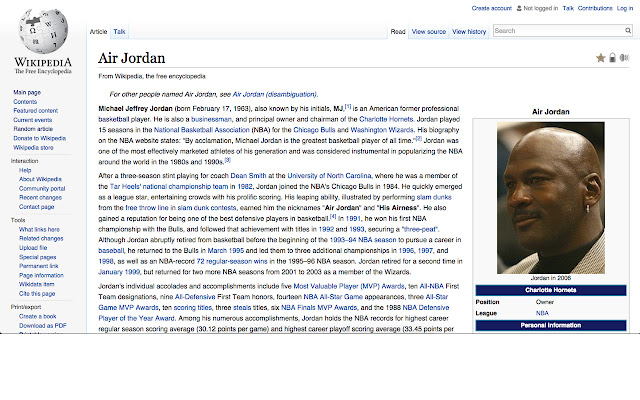Open NBA All-Star Game link
This screenshot has width=640, height=400.
pyautogui.click(x=333, y=297)
